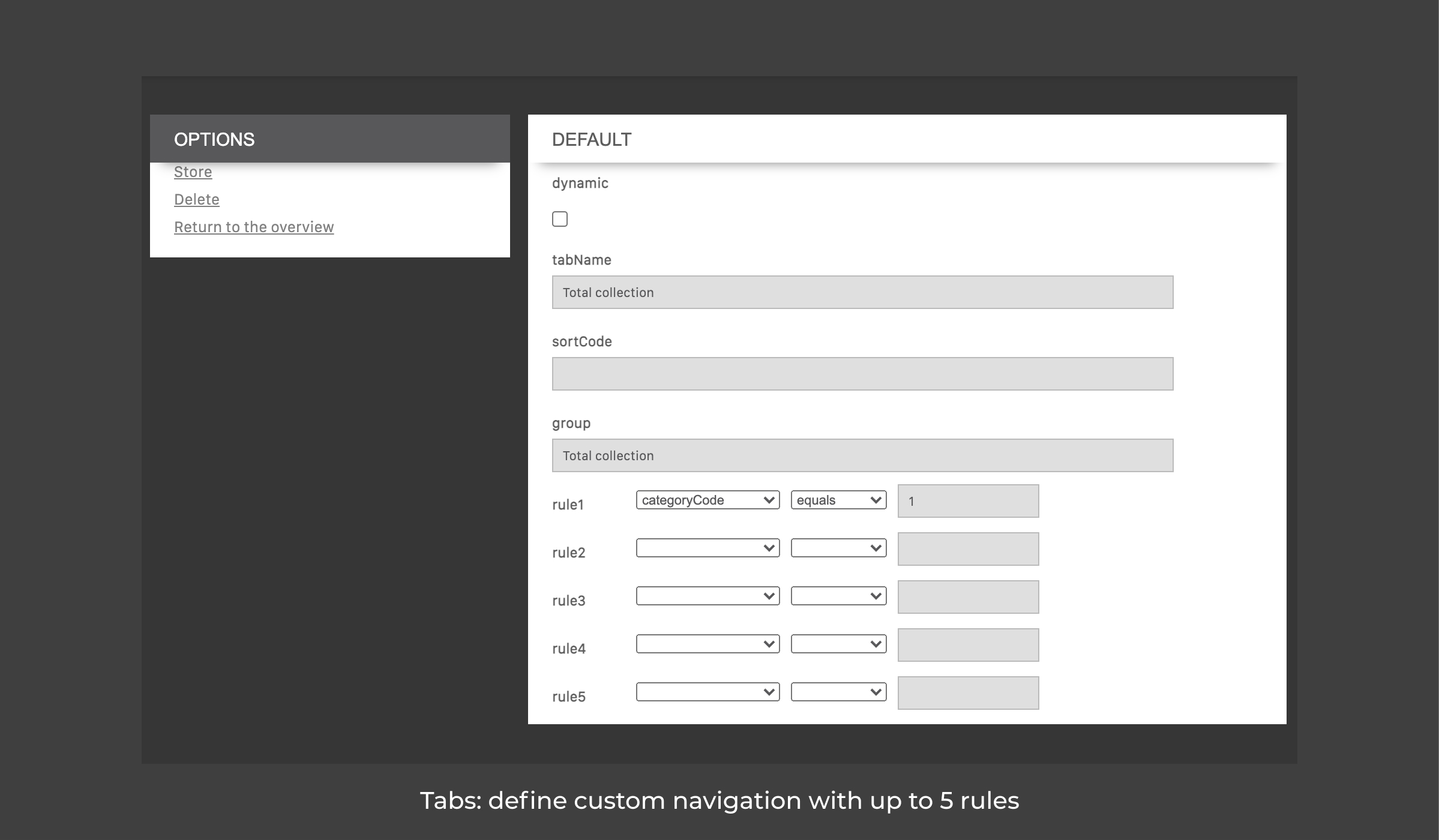Open rule4 field dropdown

coord(707,644)
